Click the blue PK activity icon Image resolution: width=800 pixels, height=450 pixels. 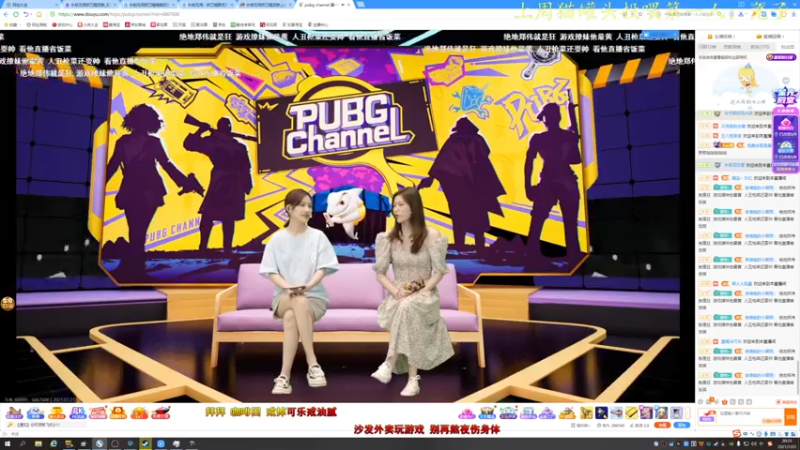[78, 412]
